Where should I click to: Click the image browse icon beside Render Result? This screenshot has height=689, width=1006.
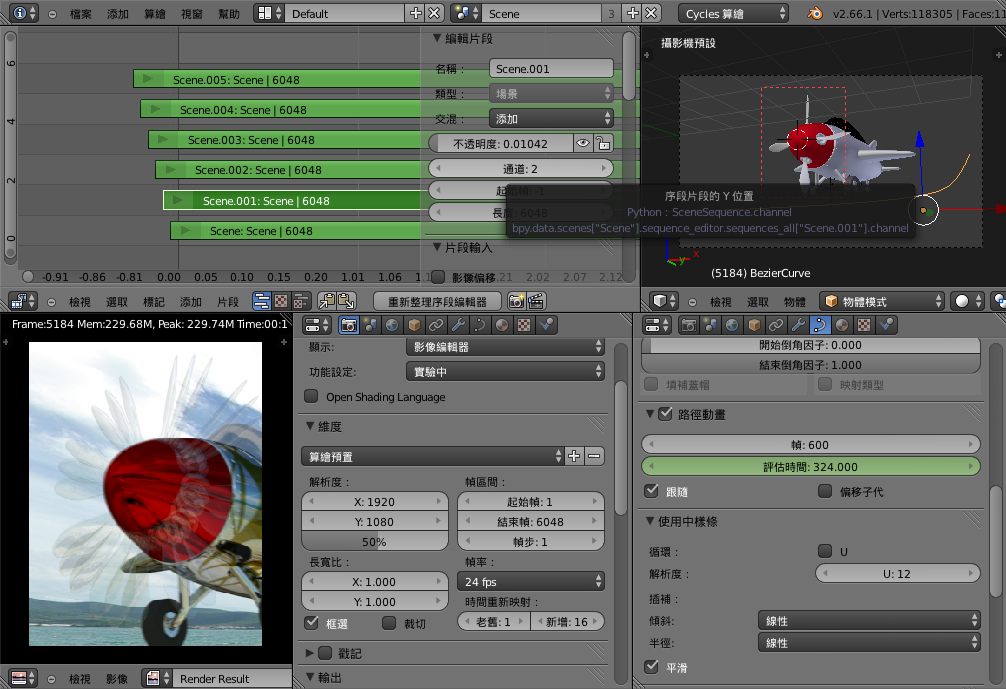pos(158,678)
